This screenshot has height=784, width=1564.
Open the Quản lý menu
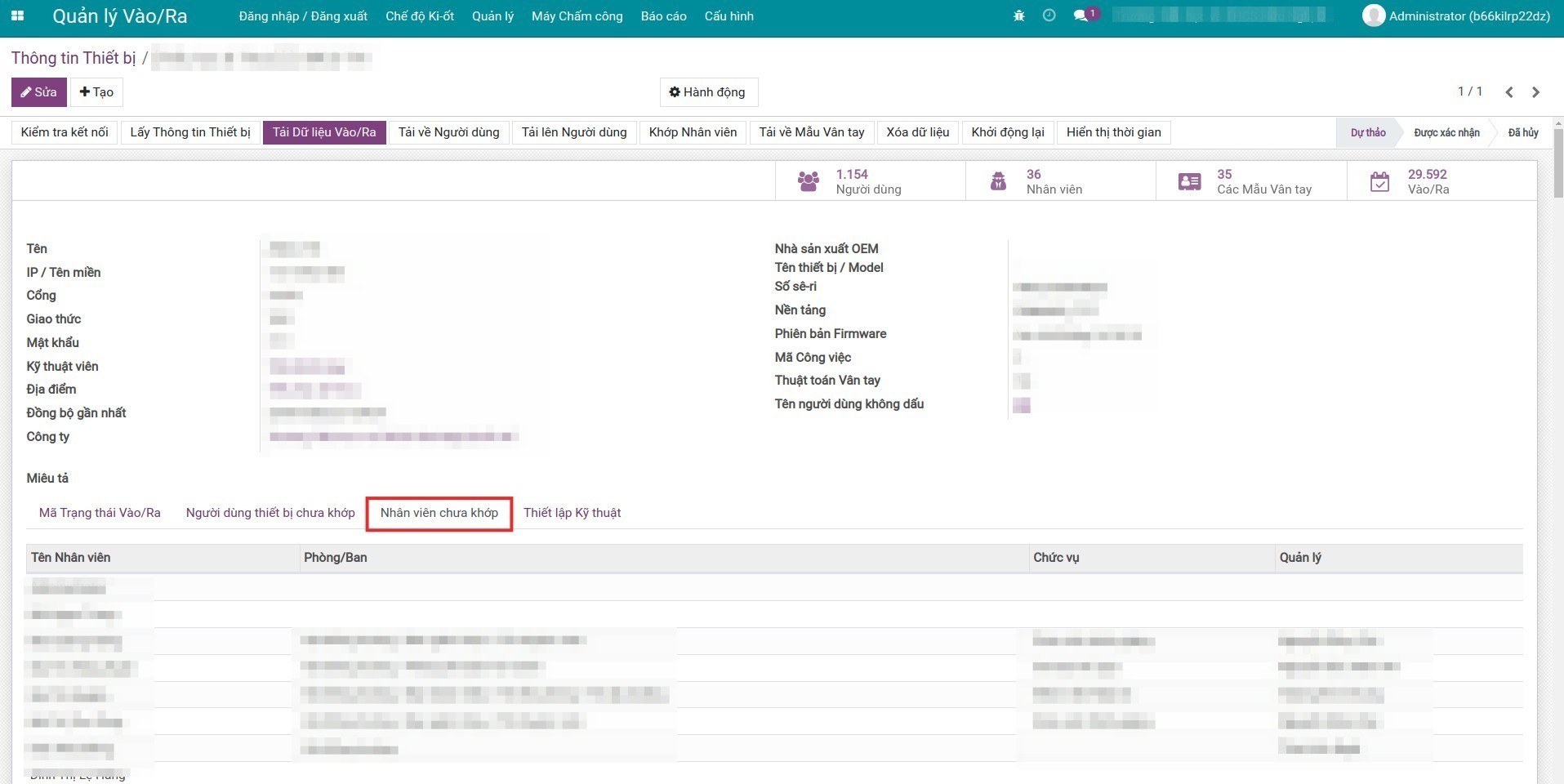click(x=492, y=16)
